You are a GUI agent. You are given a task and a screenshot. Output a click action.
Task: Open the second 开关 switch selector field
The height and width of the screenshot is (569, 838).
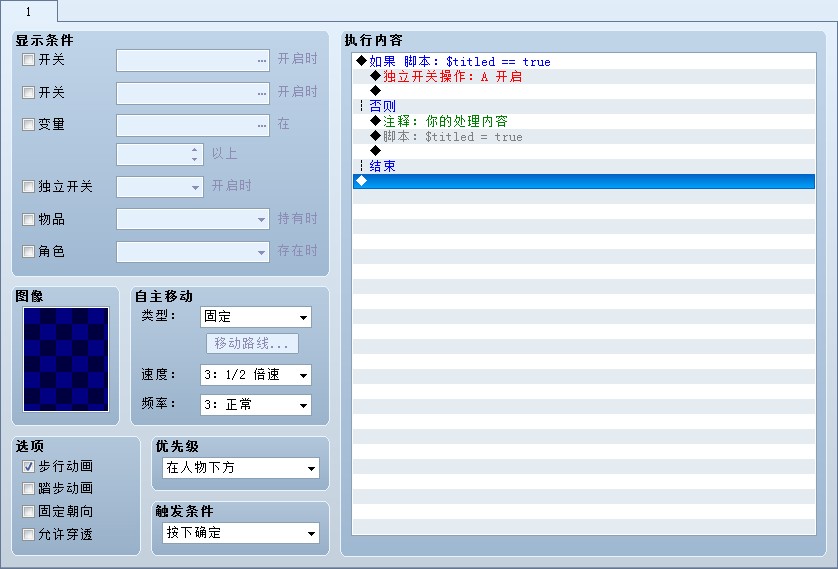tap(193, 93)
